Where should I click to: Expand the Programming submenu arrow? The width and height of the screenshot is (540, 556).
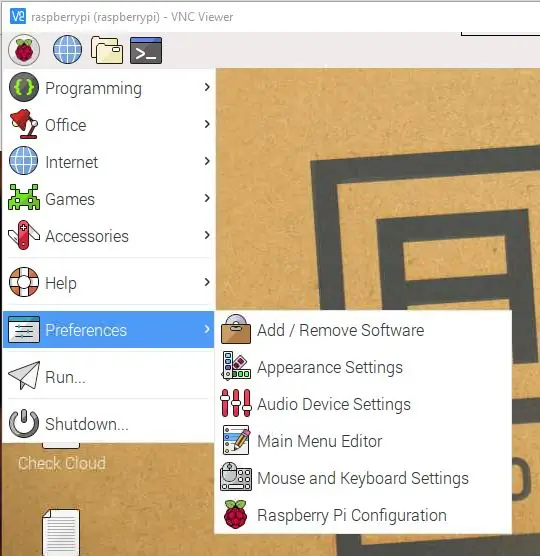point(207,87)
